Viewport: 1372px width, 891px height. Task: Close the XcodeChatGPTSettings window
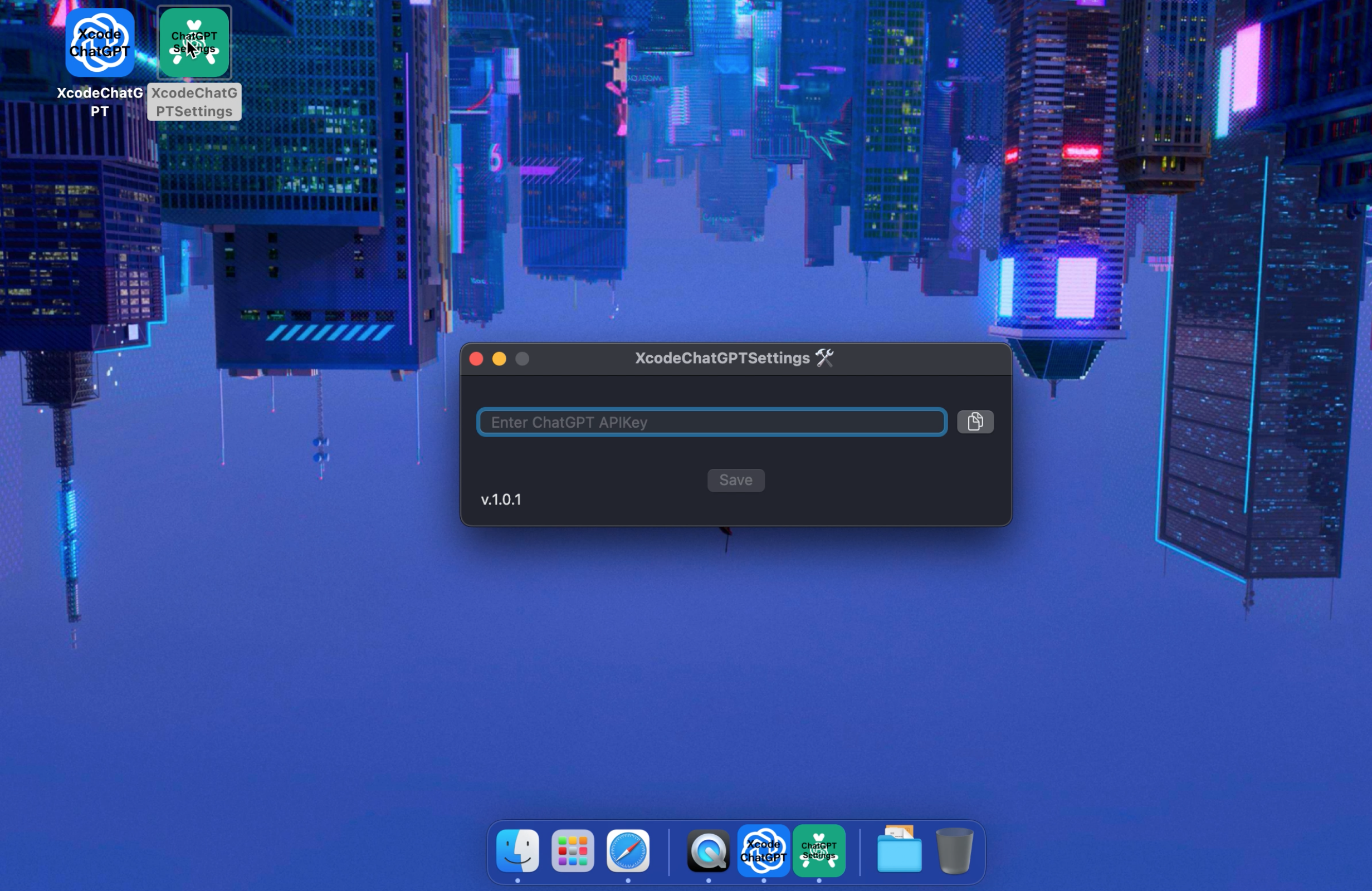point(476,359)
